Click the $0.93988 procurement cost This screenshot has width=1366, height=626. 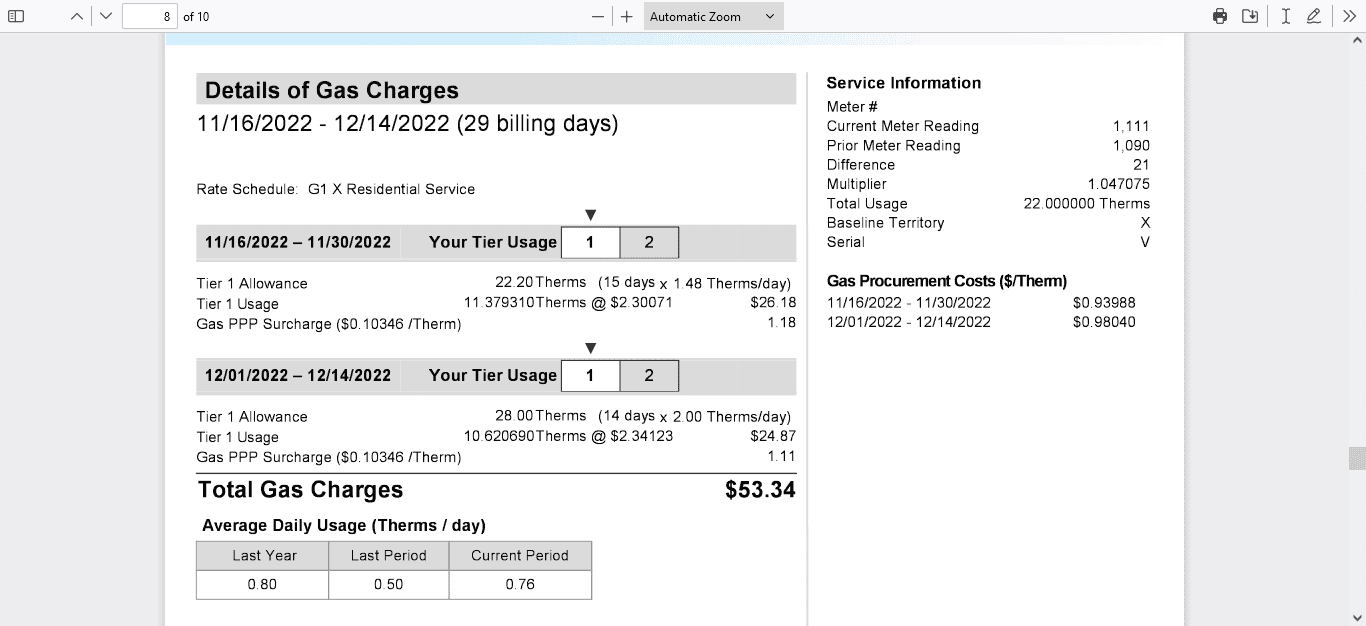[x=1104, y=303]
